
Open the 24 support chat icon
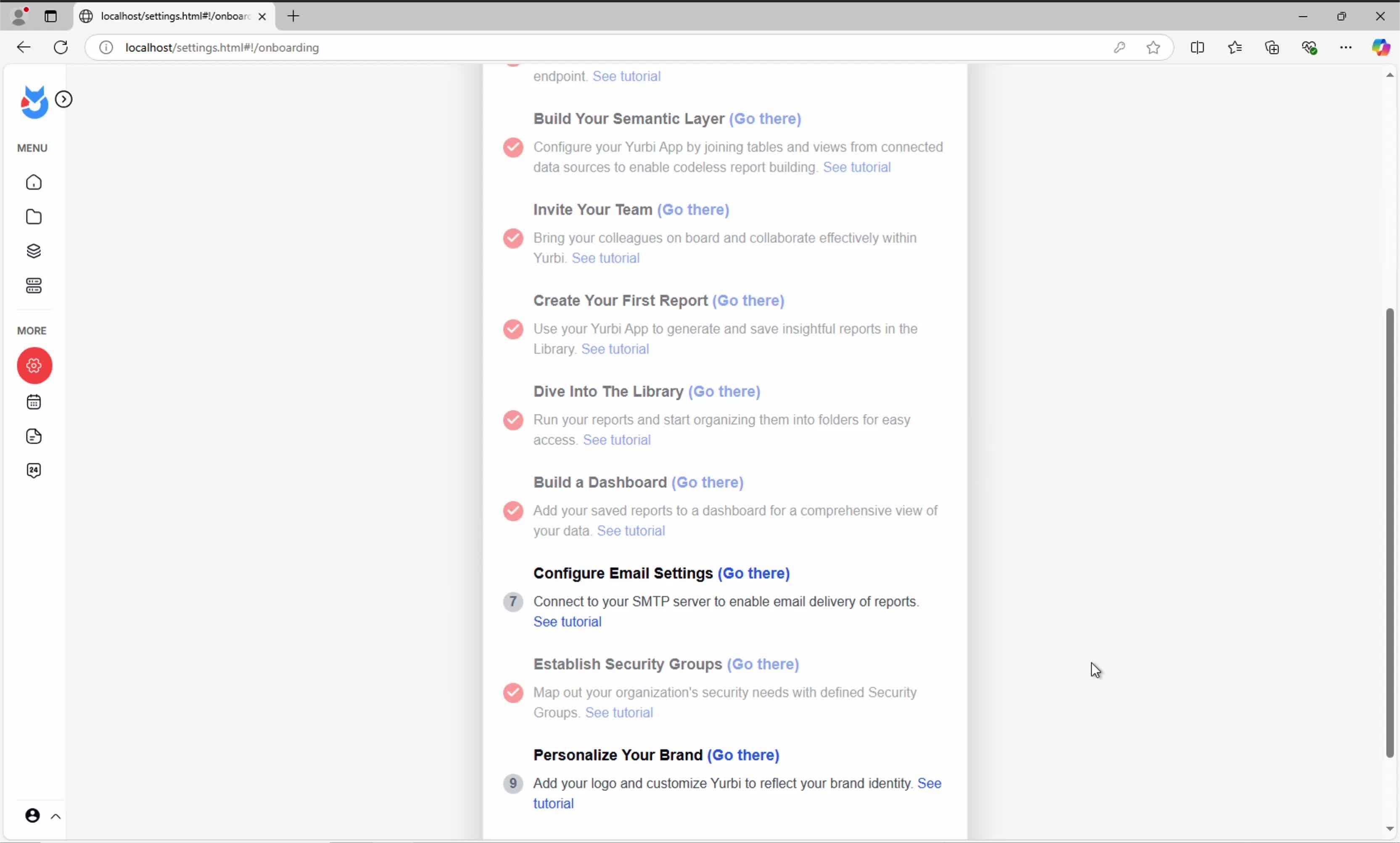[x=34, y=470]
